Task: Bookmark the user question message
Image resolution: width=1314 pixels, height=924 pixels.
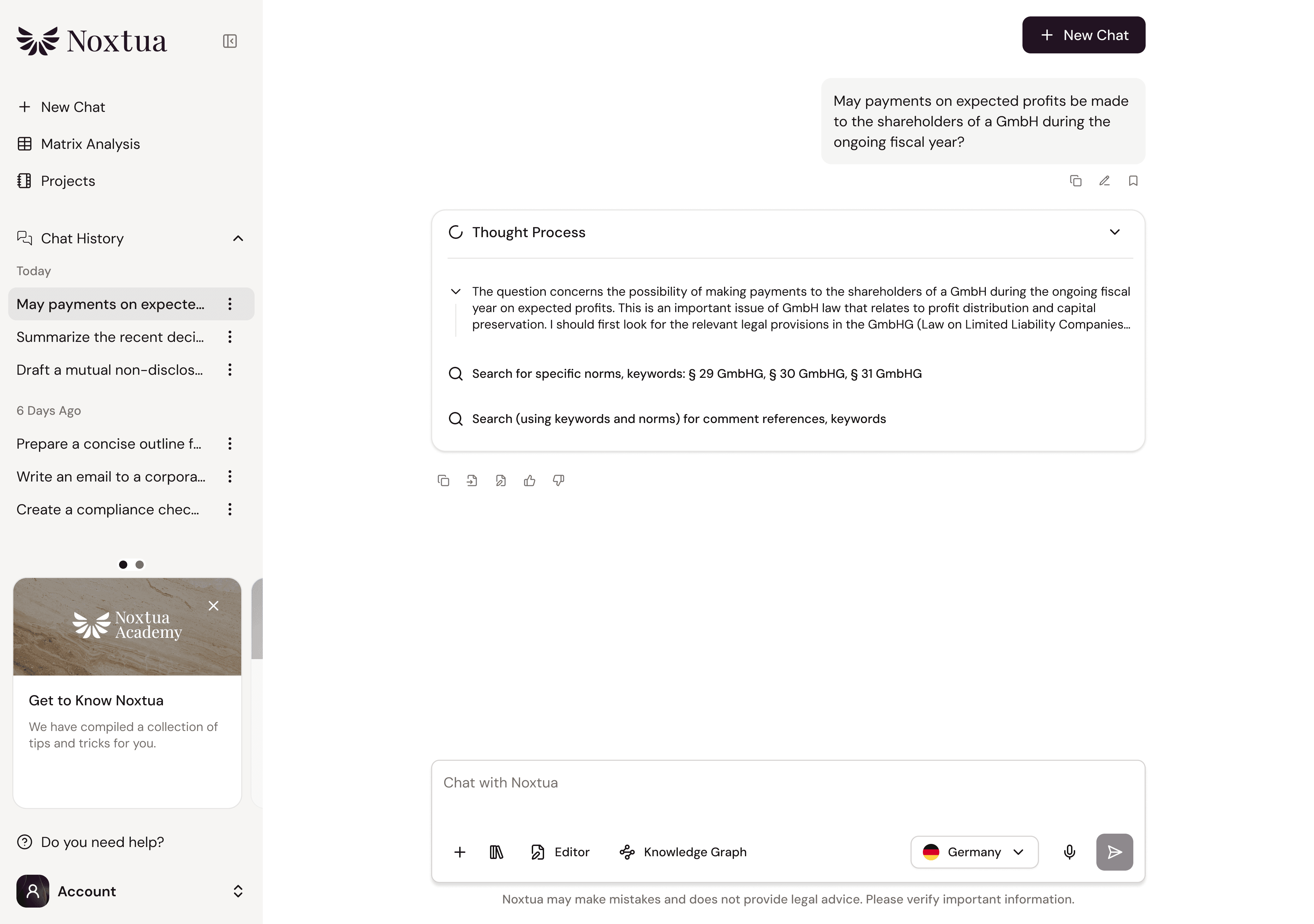Action: (1133, 181)
